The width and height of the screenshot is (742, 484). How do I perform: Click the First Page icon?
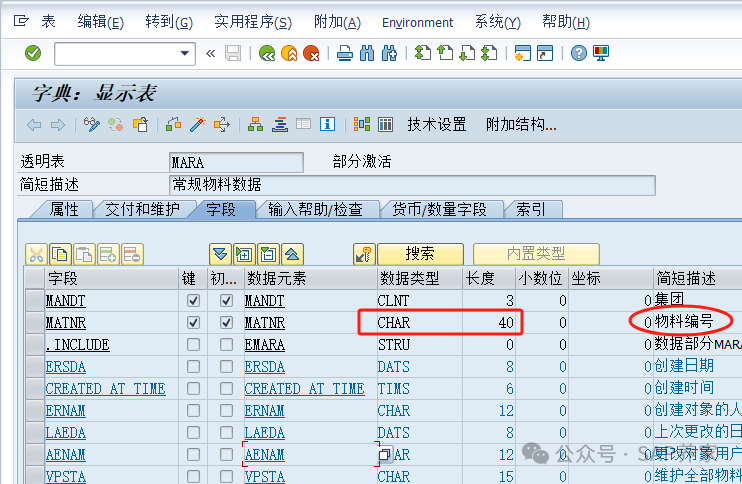tap(423, 53)
